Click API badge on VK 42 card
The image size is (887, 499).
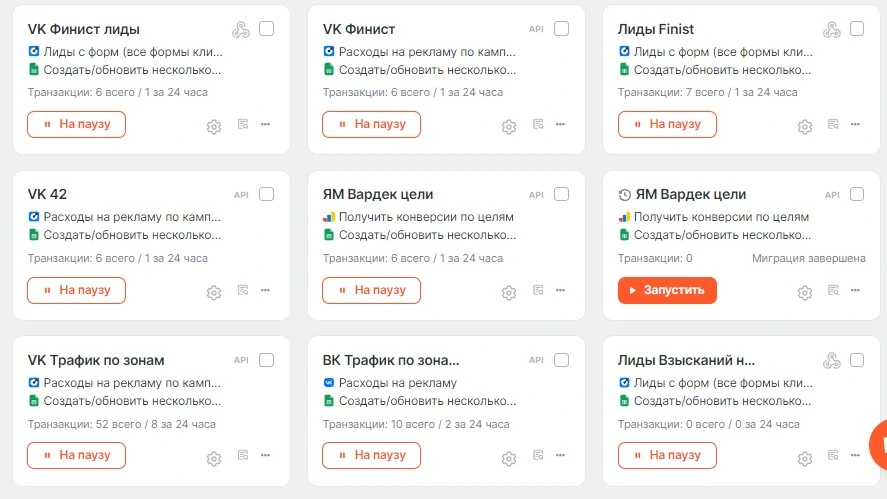coord(242,195)
